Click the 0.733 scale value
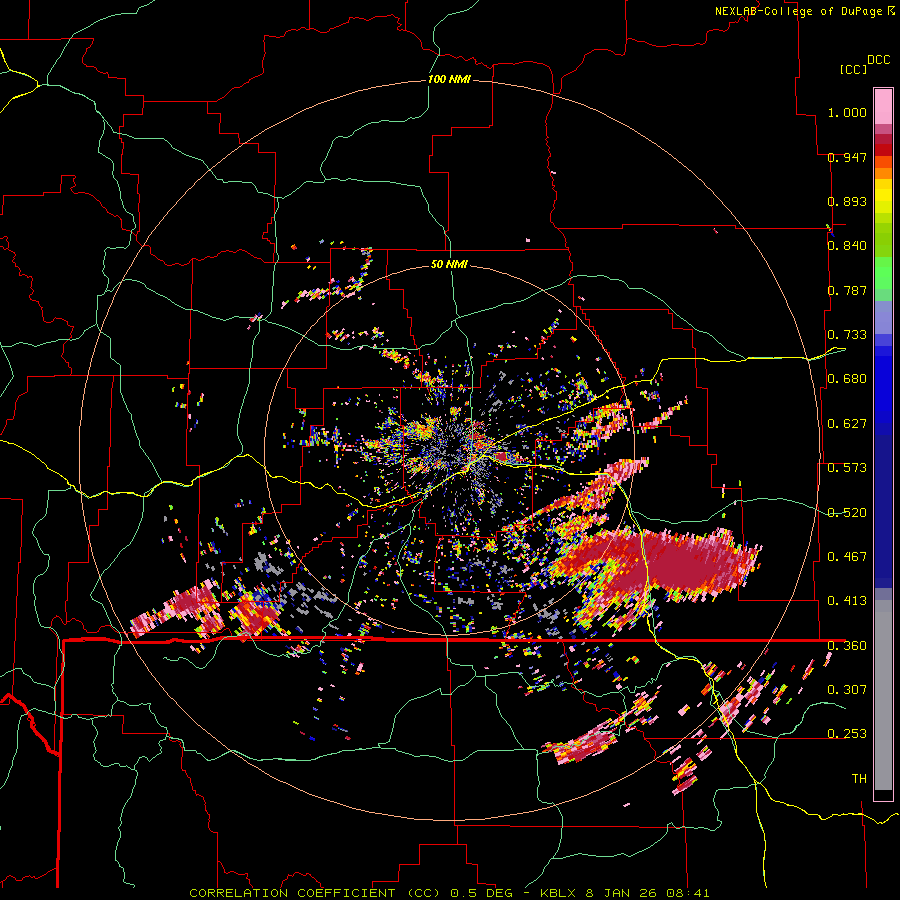The width and height of the screenshot is (900, 900). click(x=847, y=335)
